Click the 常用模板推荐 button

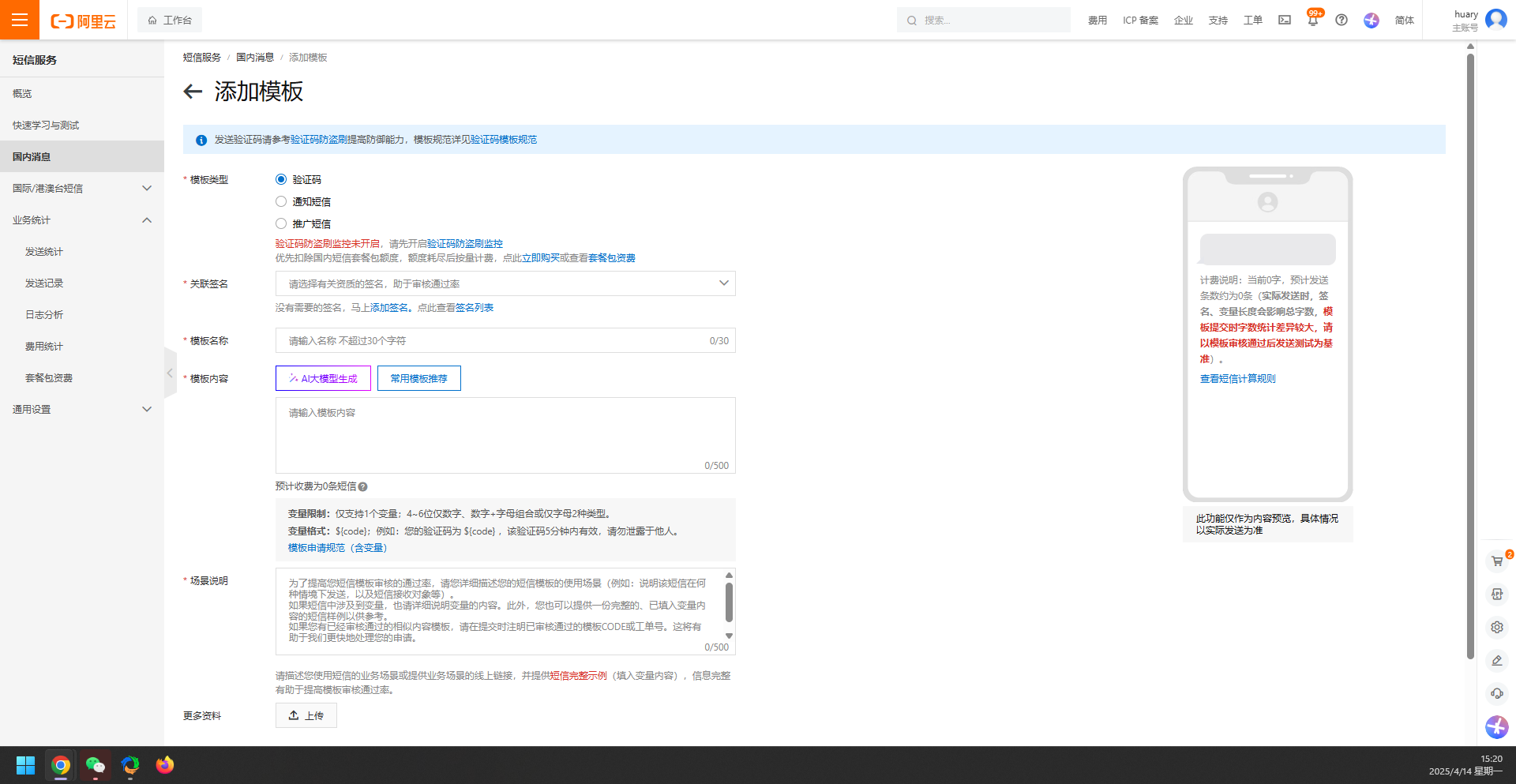click(418, 379)
